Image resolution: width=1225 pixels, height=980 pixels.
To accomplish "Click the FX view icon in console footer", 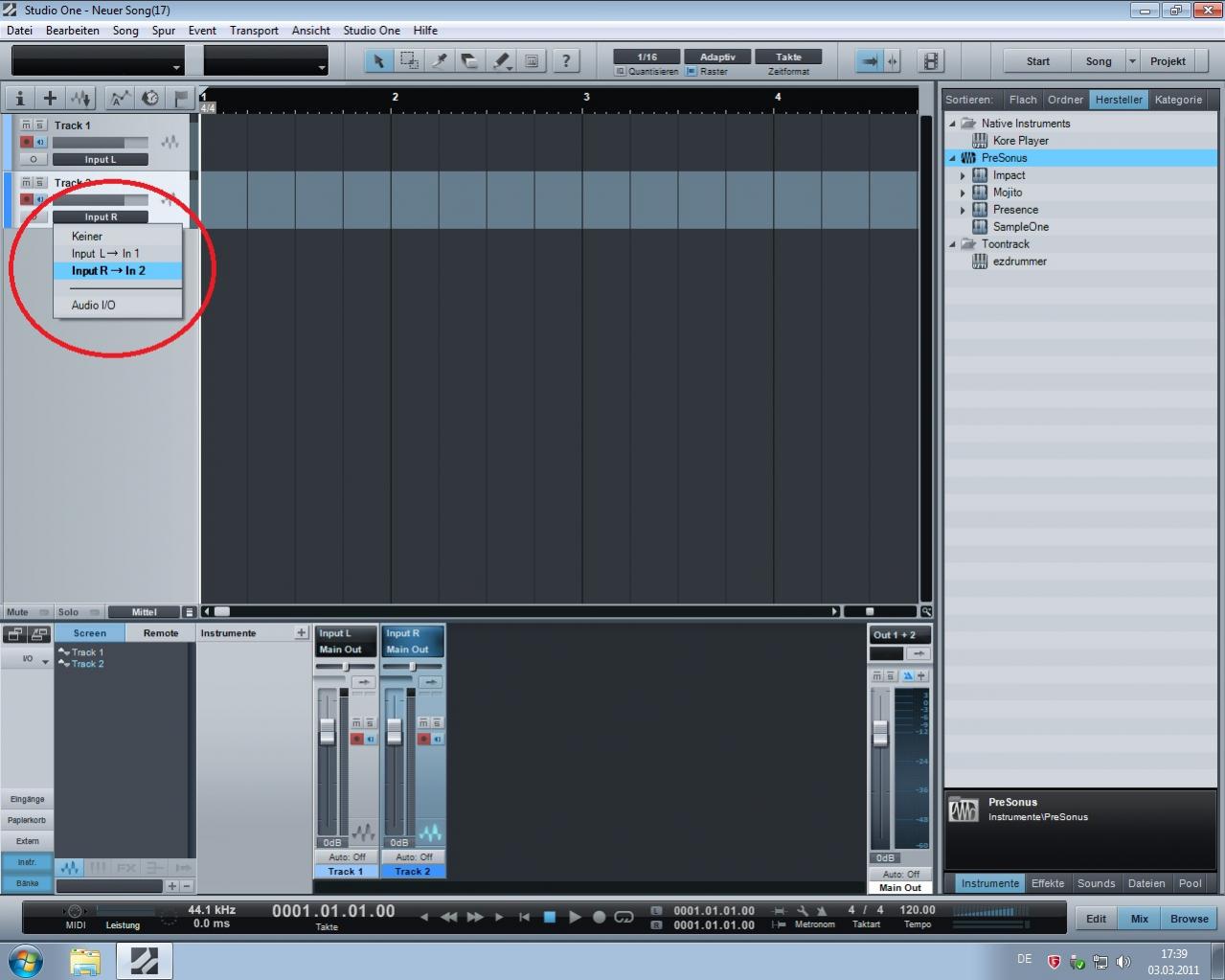I will point(126,867).
